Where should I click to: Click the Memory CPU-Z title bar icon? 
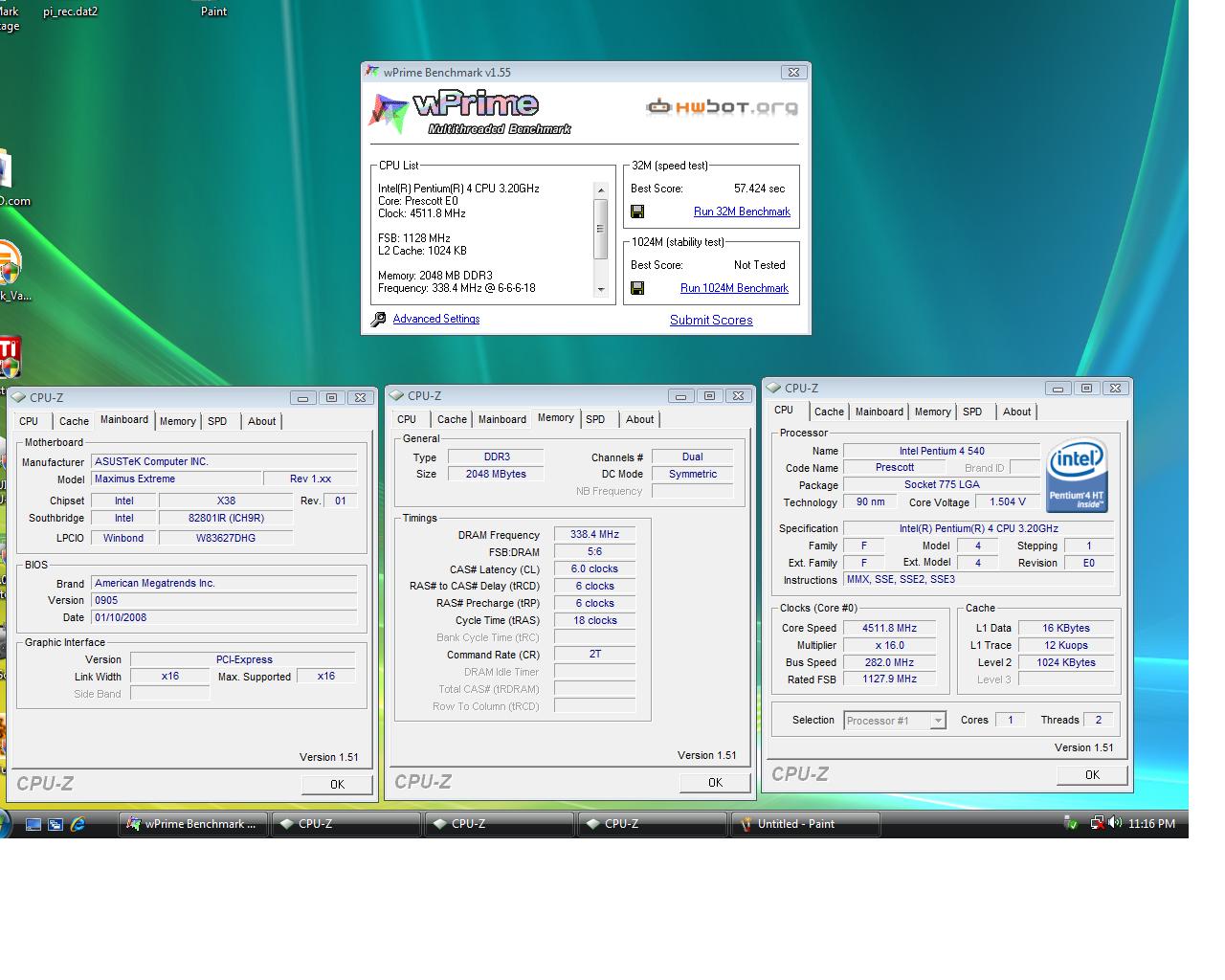pos(396,395)
